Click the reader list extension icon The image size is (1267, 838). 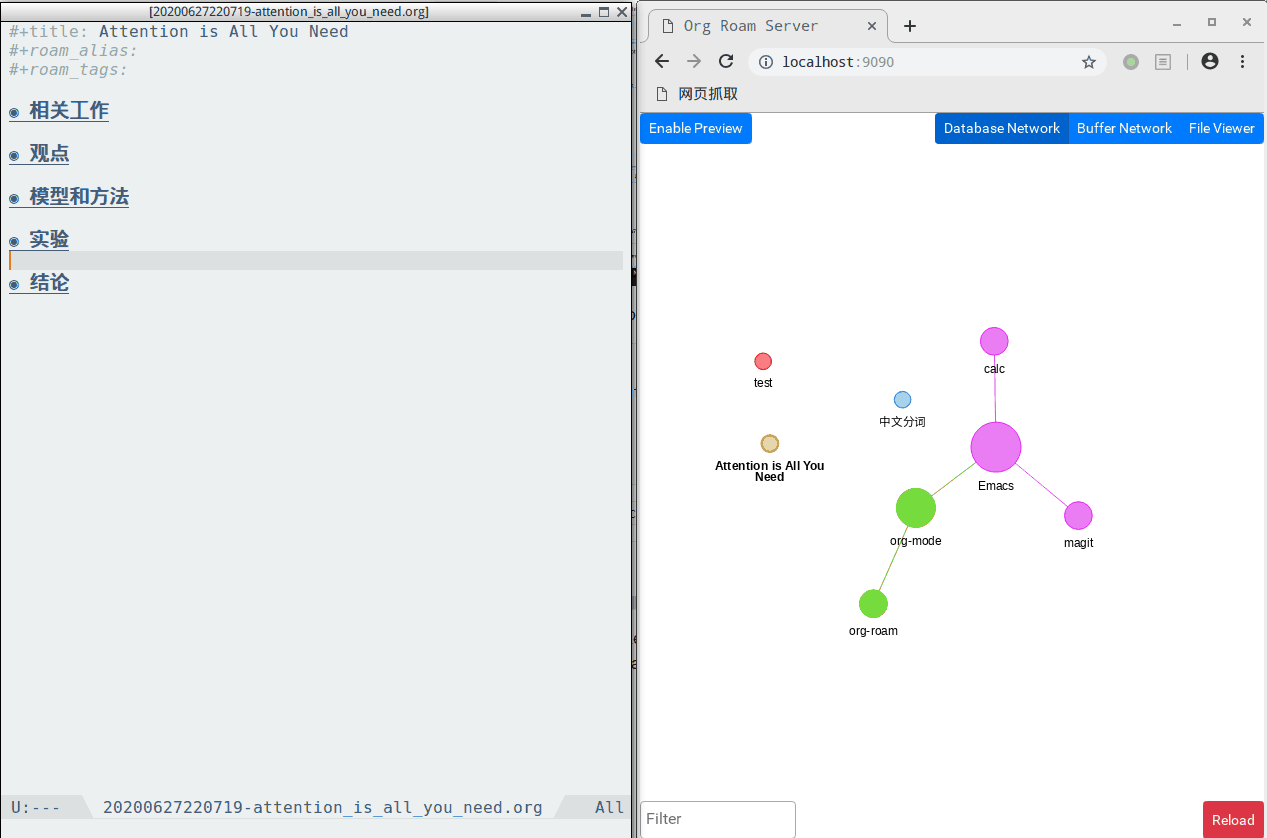[1163, 62]
